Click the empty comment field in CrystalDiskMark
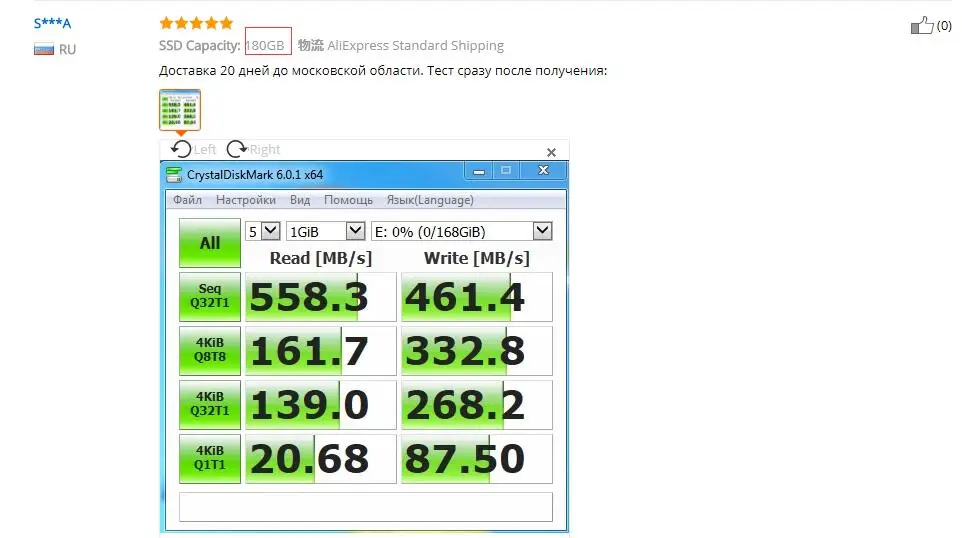This screenshot has height=538, width=962. (x=366, y=507)
